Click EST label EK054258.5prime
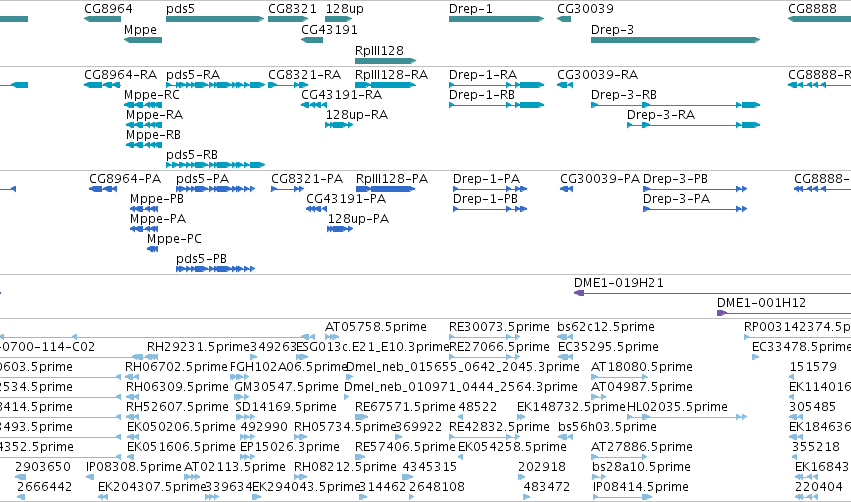Image resolution: width=851 pixels, height=502 pixels. point(512,448)
